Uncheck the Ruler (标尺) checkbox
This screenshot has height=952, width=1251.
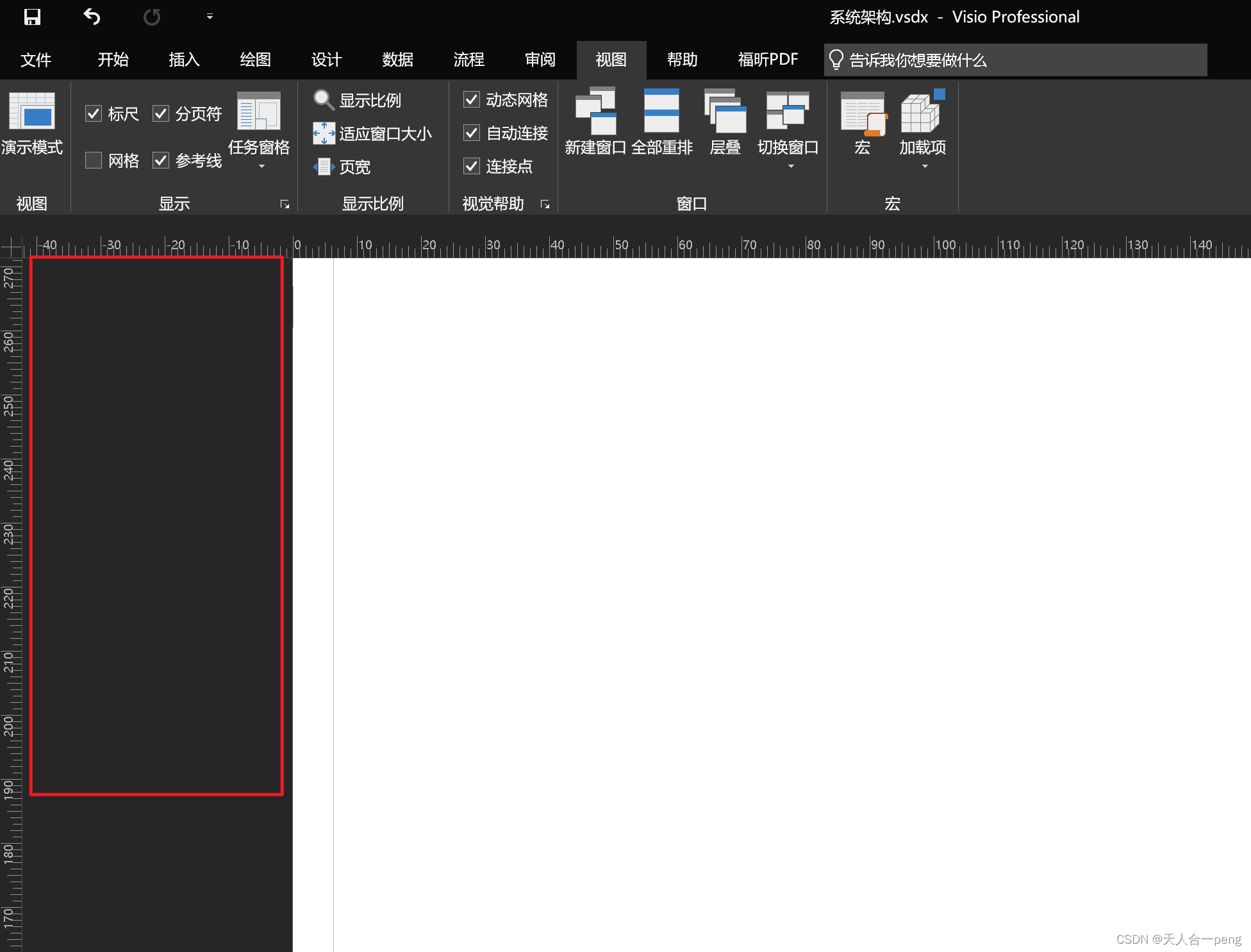click(94, 113)
